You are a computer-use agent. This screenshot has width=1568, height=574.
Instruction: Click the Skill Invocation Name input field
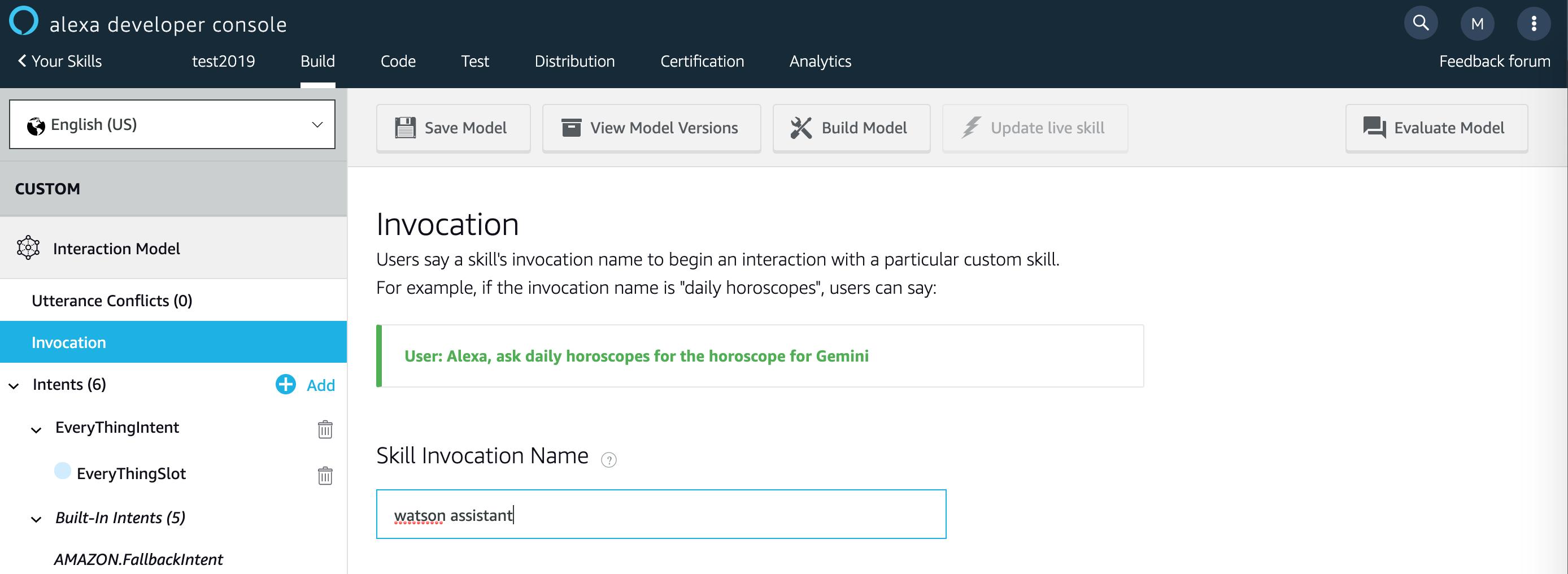coord(661,514)
